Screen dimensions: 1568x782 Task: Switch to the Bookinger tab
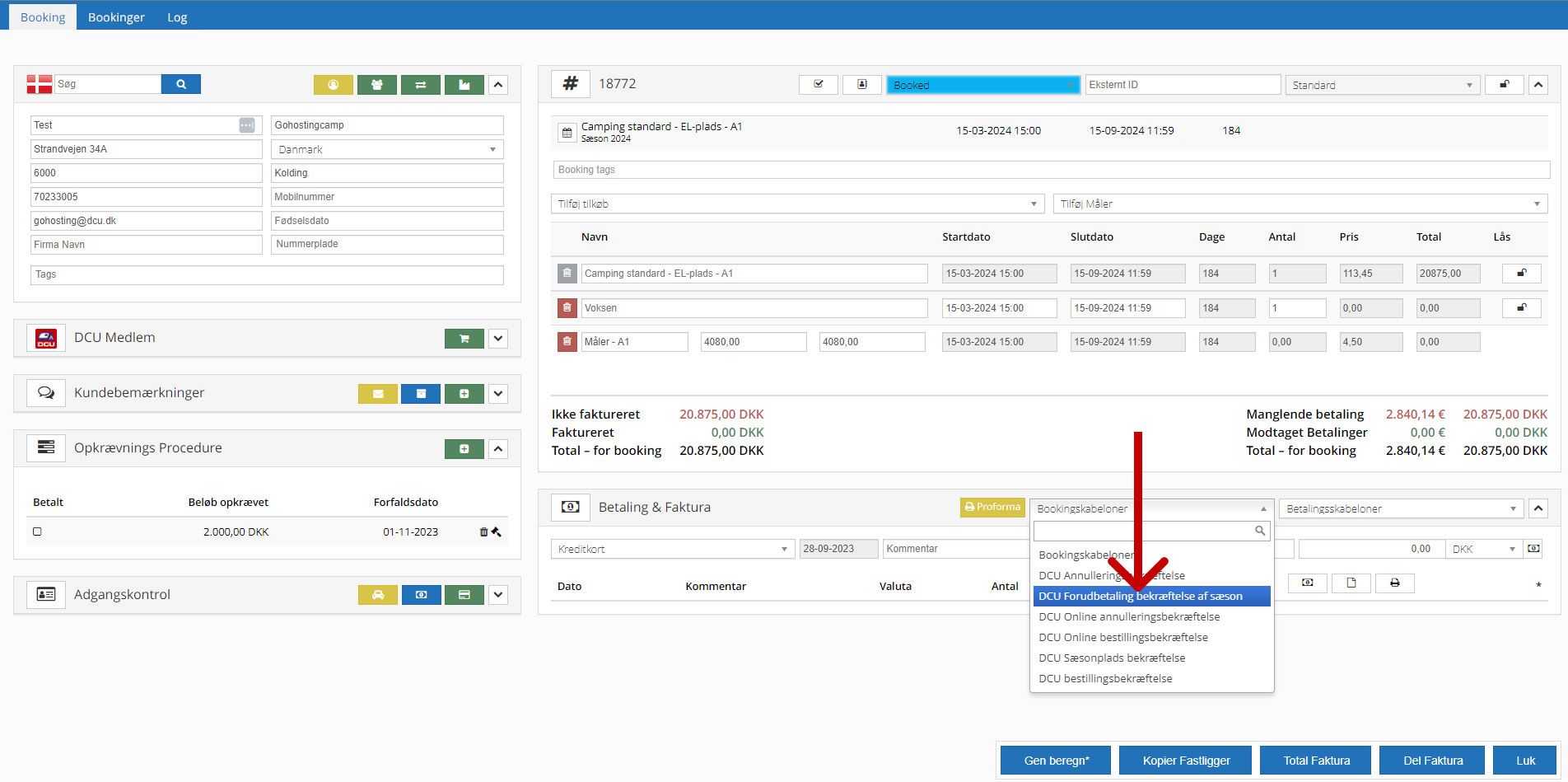[x=116, y=17]
